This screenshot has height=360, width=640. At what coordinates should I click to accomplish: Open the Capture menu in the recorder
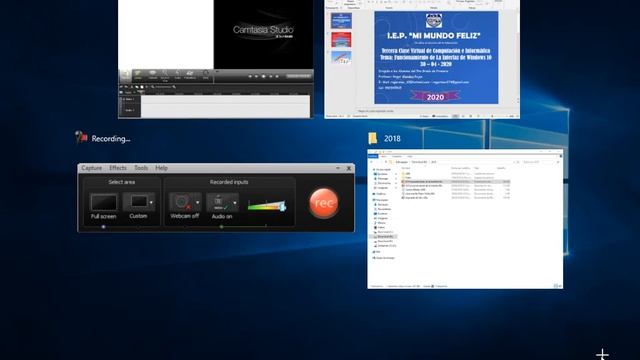tap(91, 168)
